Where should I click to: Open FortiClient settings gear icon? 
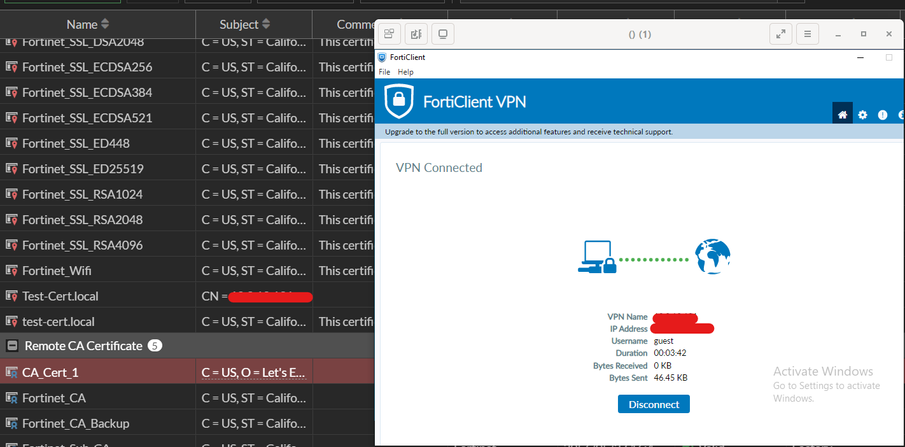coord(863,115)
